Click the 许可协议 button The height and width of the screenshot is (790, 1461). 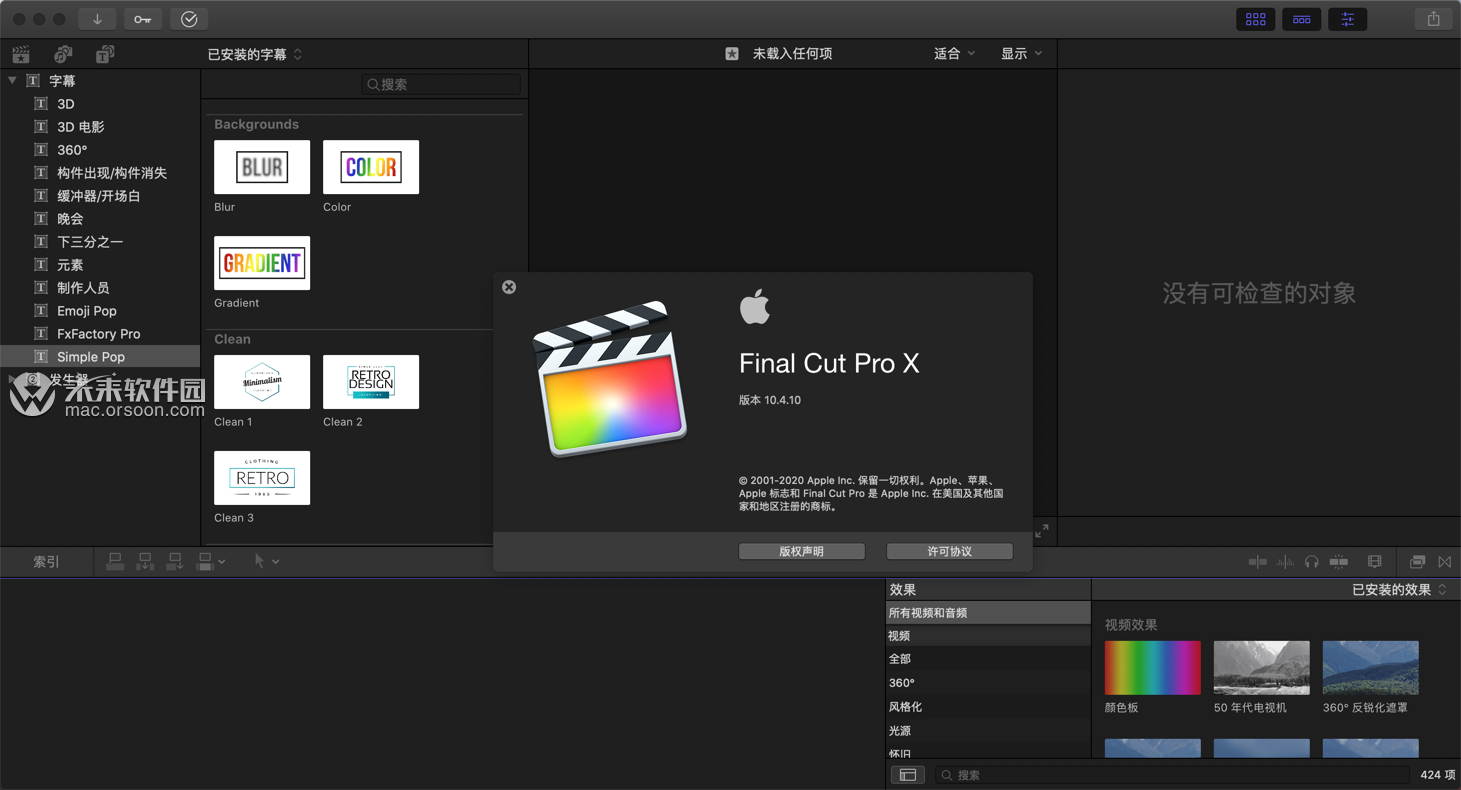point(950,551)
